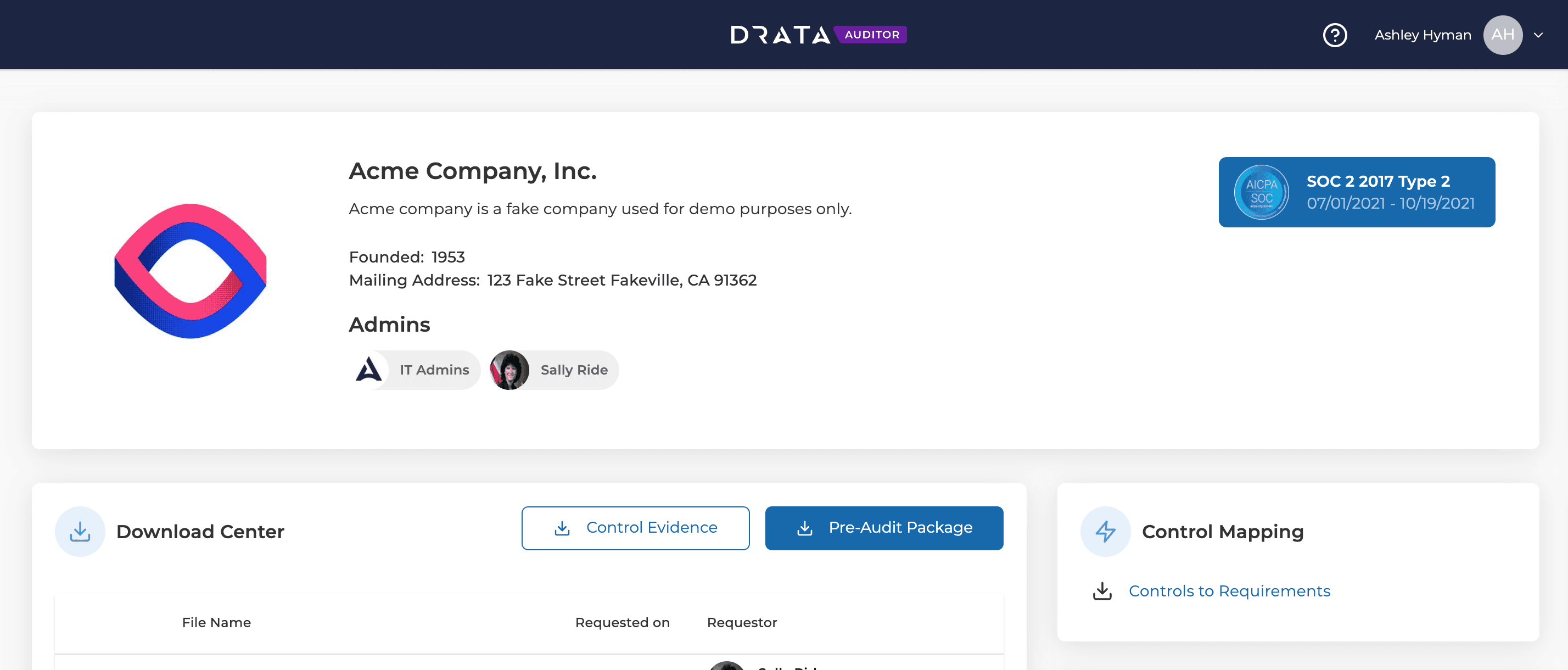Click the Drata Auditor logo
The image size is (1568, 670).
(818, 35)
